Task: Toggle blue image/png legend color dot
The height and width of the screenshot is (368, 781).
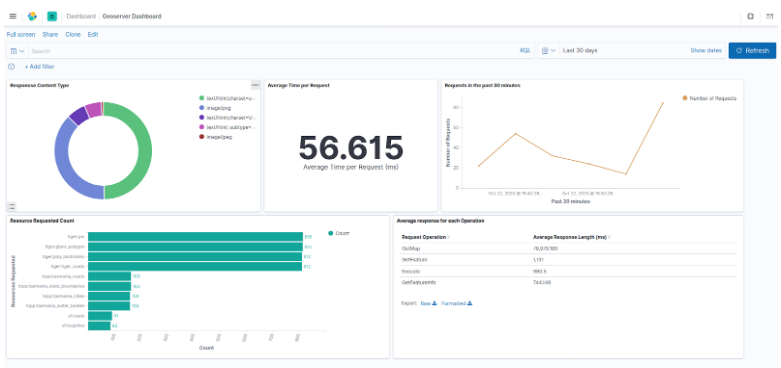Action: pos(202,108)
